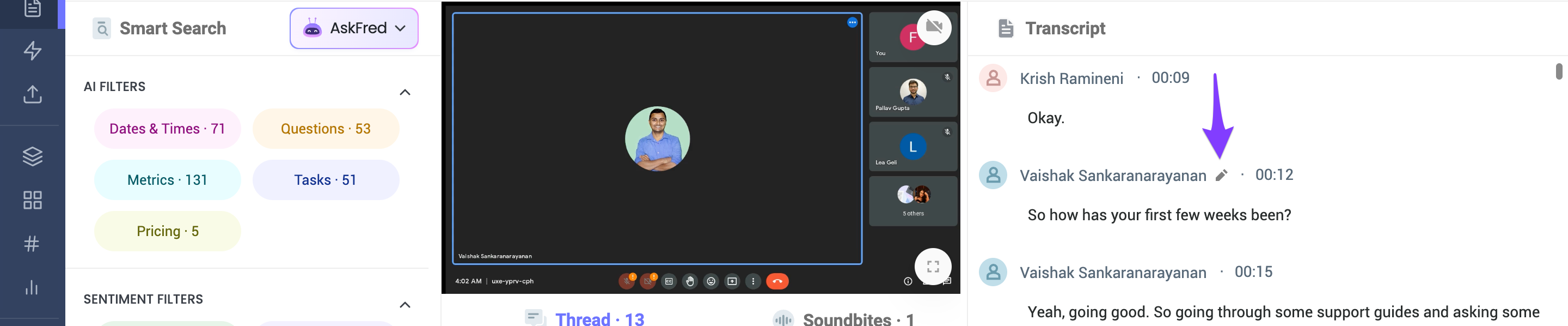Screen dimensions: 1568x326
Task: Switch to the Soundbites · 1 tab
Action: (843, 319)
